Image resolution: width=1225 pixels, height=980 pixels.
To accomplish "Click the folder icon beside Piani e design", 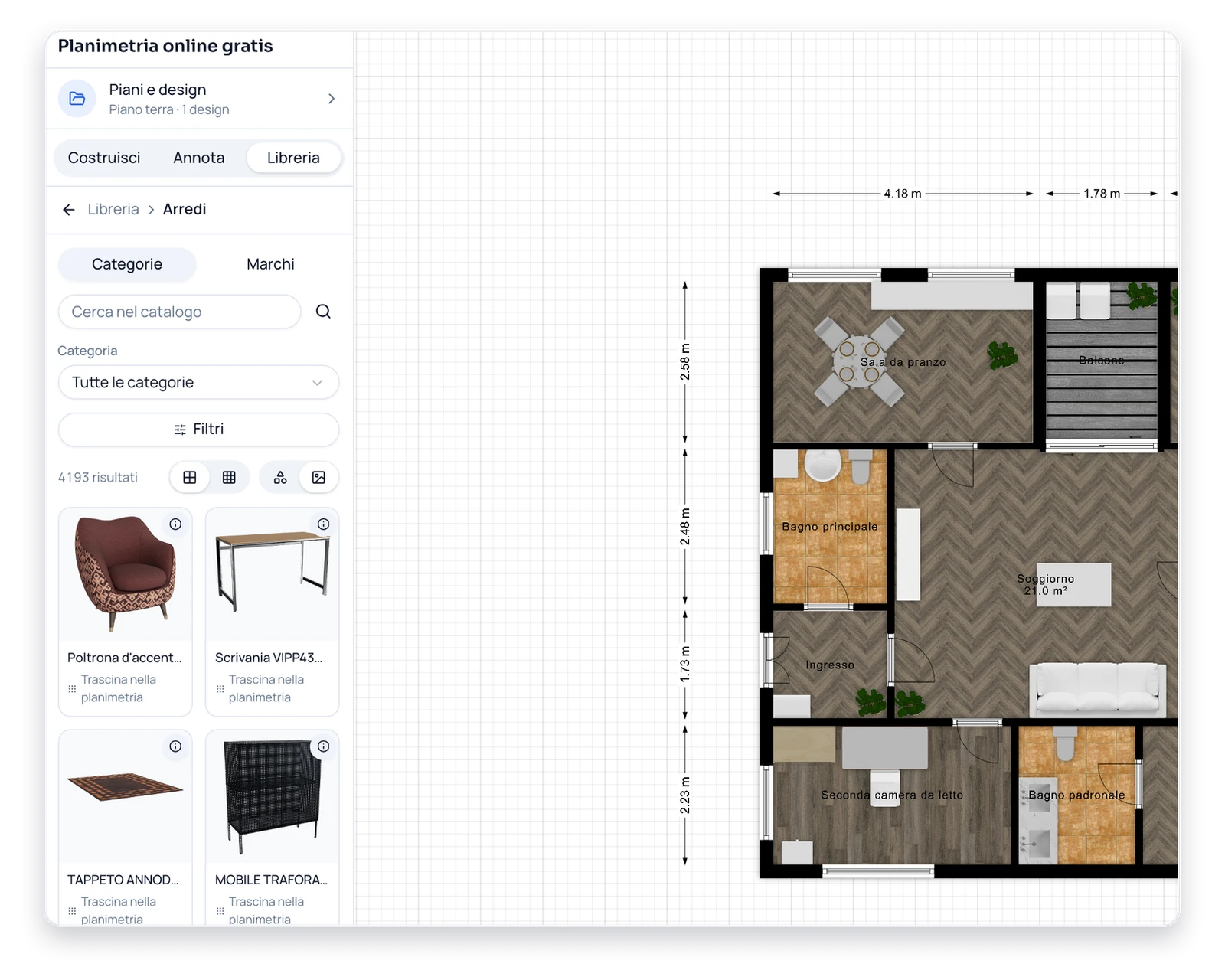I will coord(77,99).
